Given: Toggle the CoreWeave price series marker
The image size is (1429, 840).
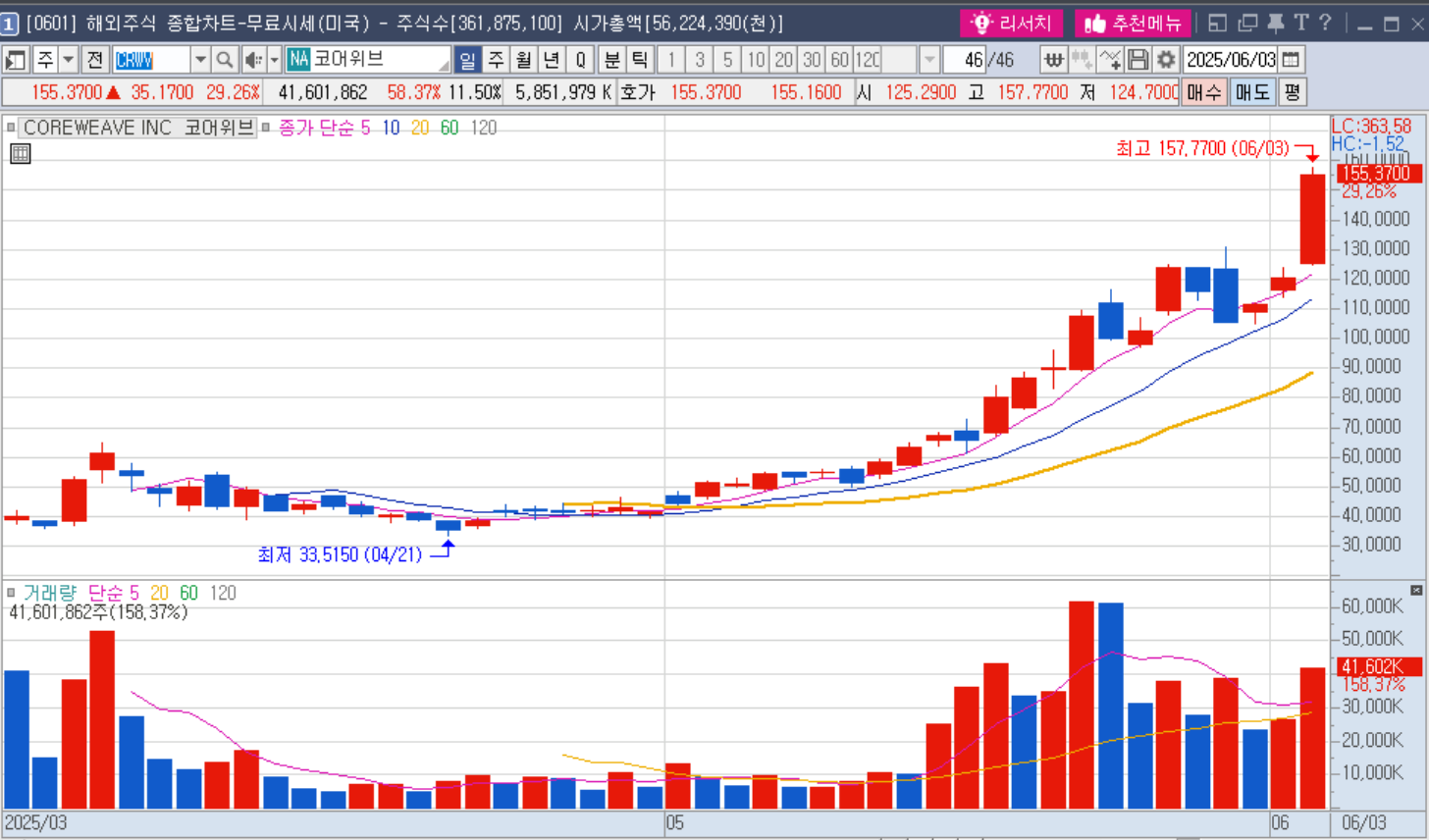Looking at the screenshot, I should [x=11, y=128].
